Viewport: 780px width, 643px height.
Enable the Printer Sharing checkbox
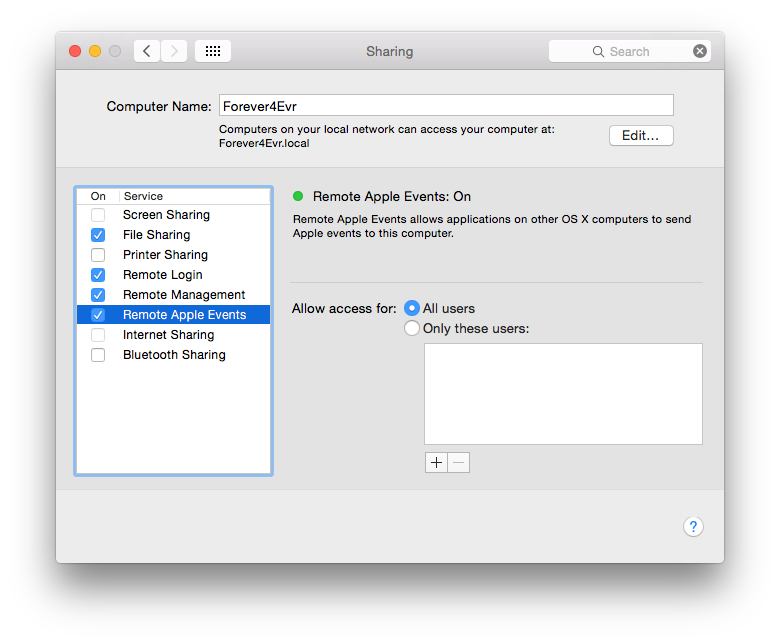[x=98, y=255]
